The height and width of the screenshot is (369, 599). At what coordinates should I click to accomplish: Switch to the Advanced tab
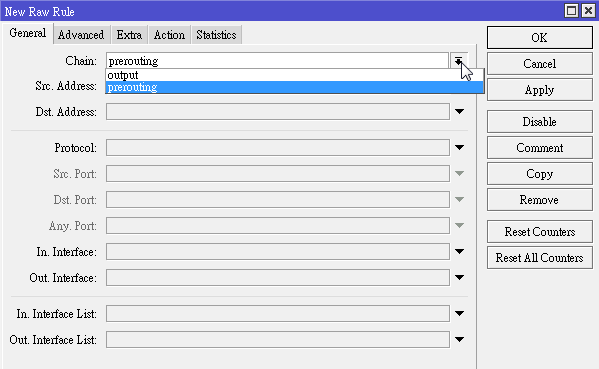81,35
